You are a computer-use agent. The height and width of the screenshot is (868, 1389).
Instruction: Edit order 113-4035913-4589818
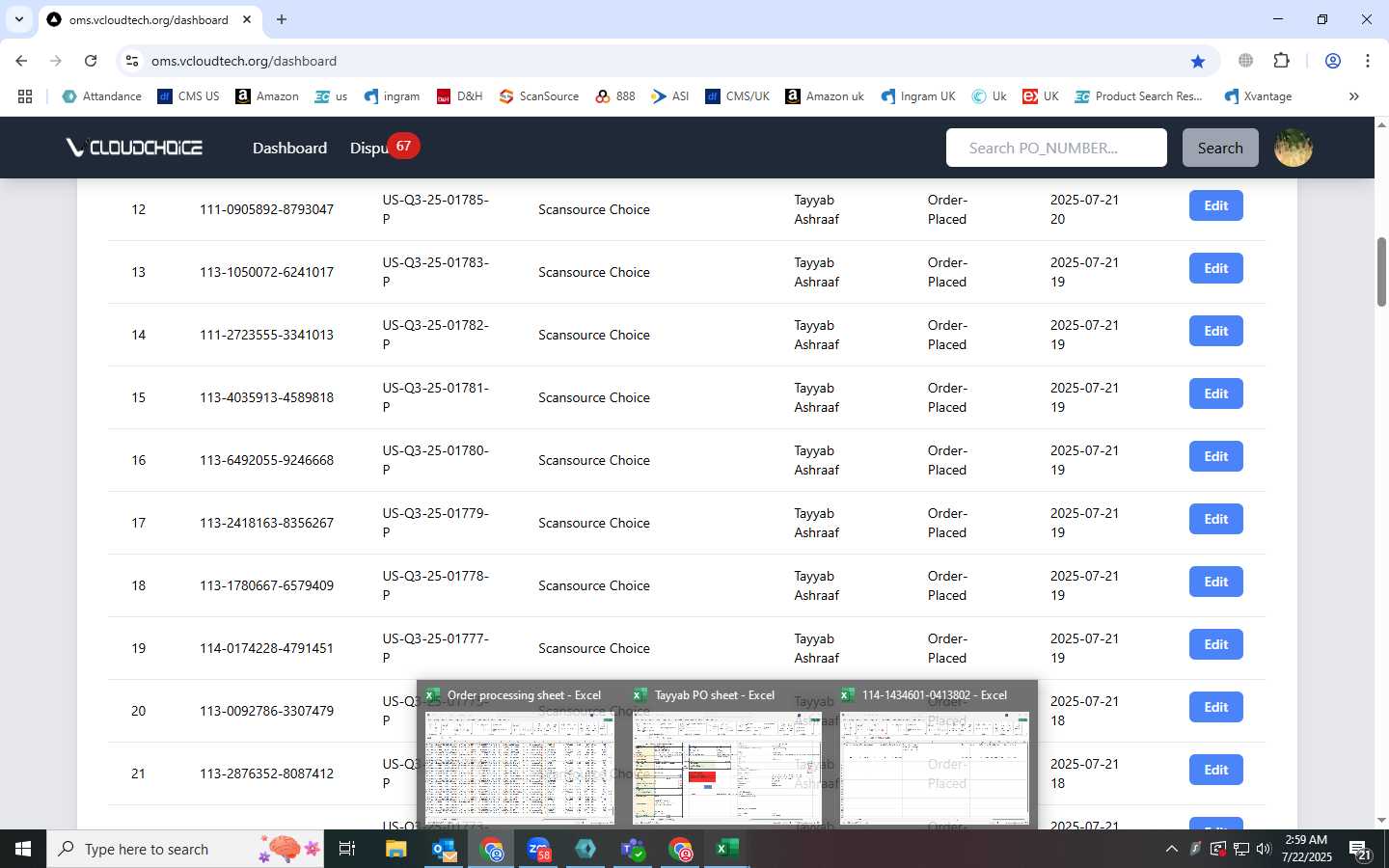click(1215, 393)
